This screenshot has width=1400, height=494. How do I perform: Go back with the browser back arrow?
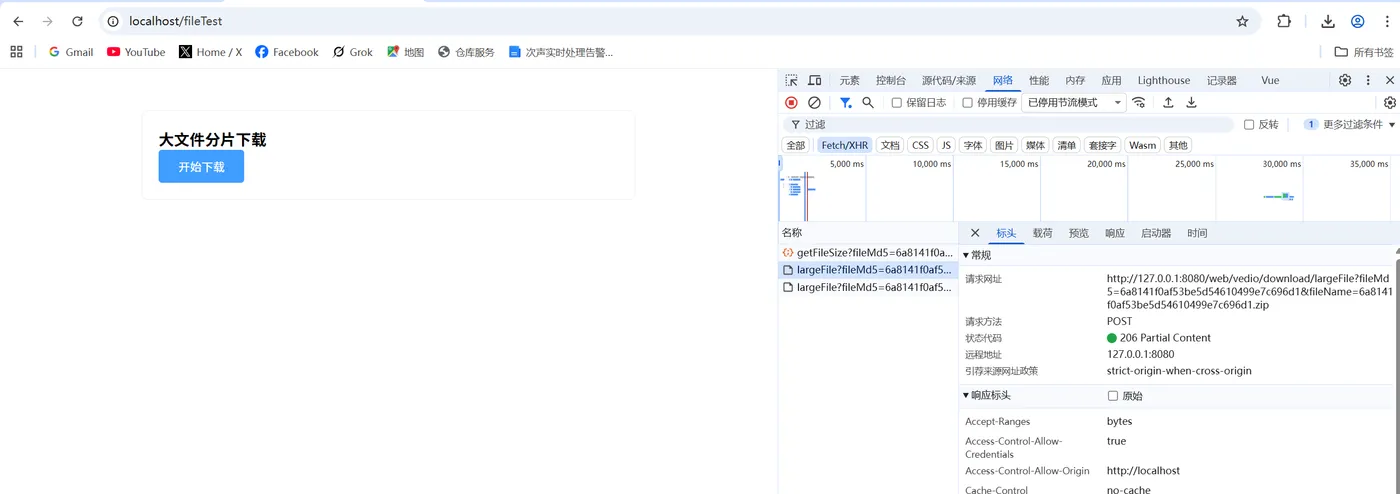tap(18, 21)
